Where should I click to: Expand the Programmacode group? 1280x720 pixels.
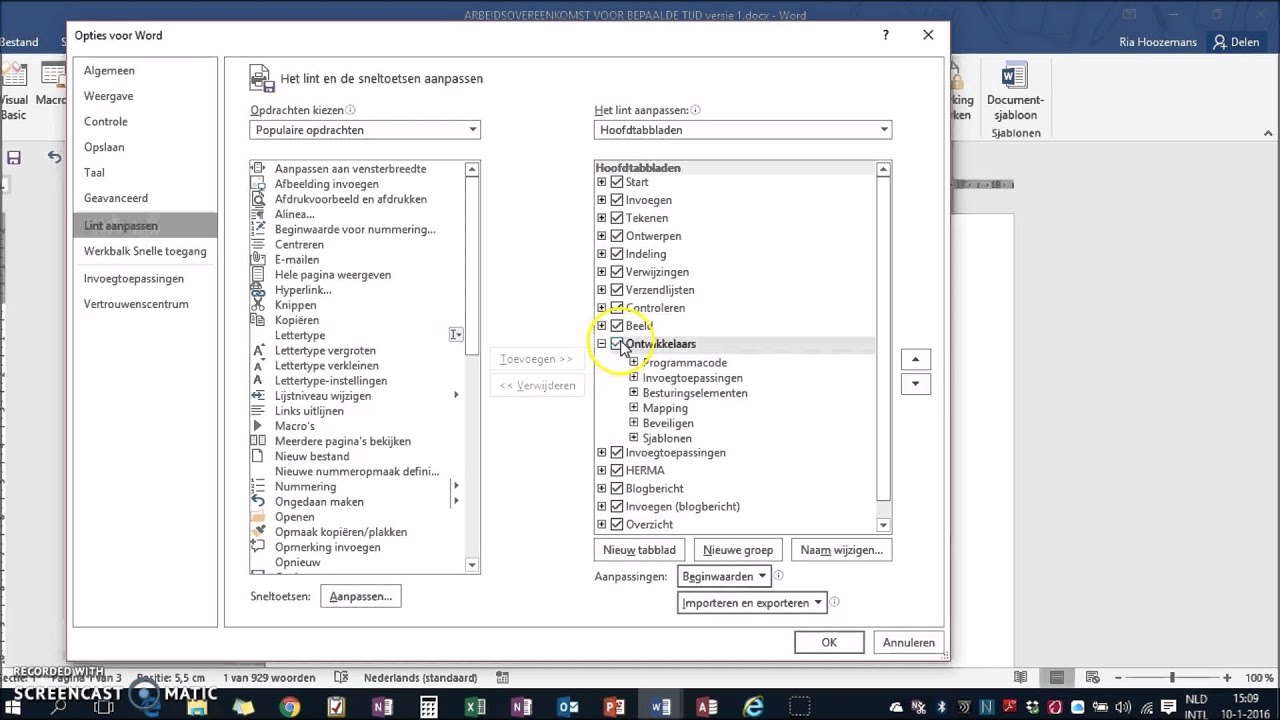pos(634,363)
